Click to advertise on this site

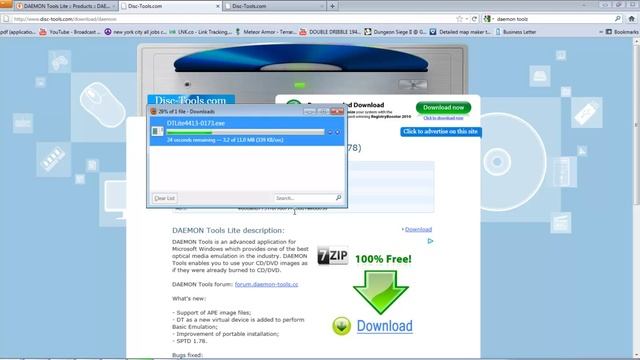point(440,131)
